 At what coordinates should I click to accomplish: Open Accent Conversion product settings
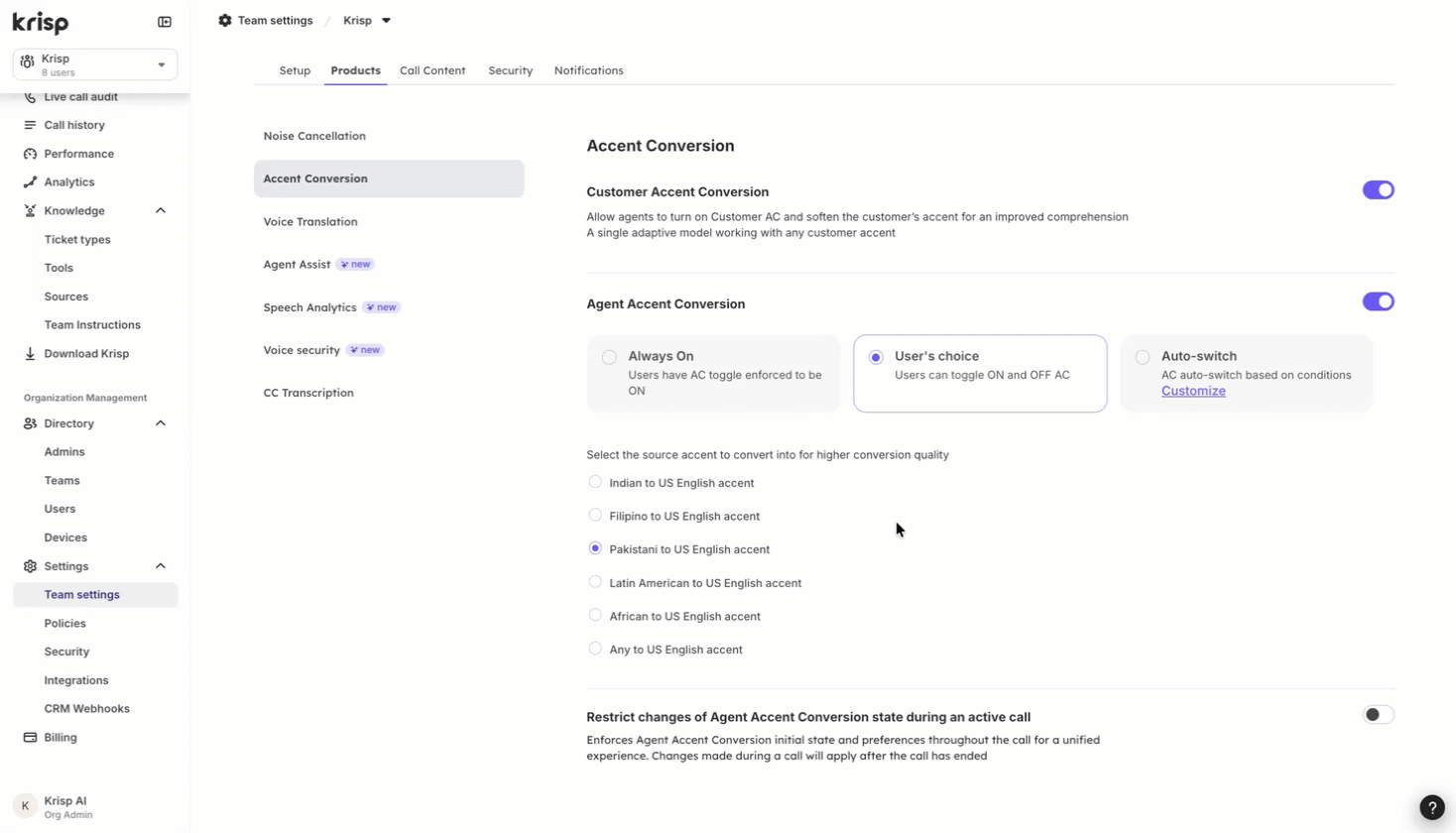(389, 178)
